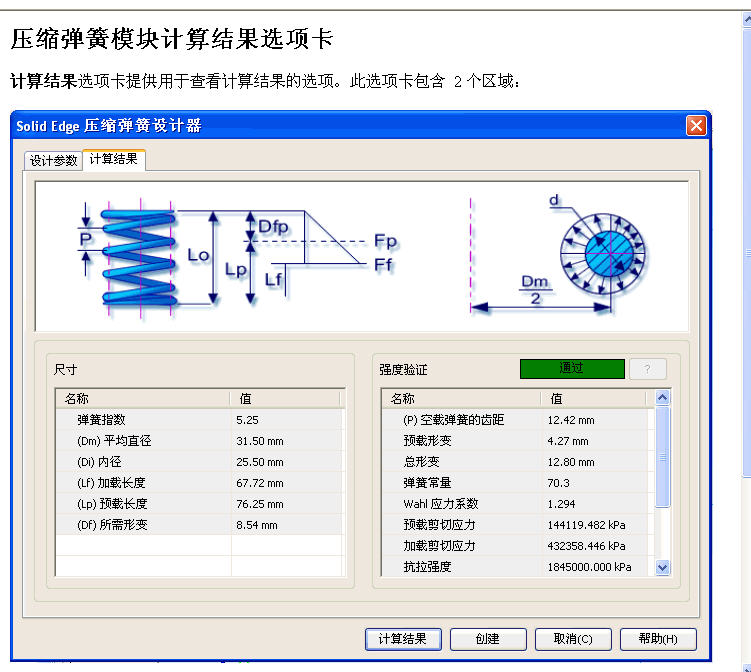Click the question mark button beside 通过
751x672 pixels.
(x=648, y=369)
